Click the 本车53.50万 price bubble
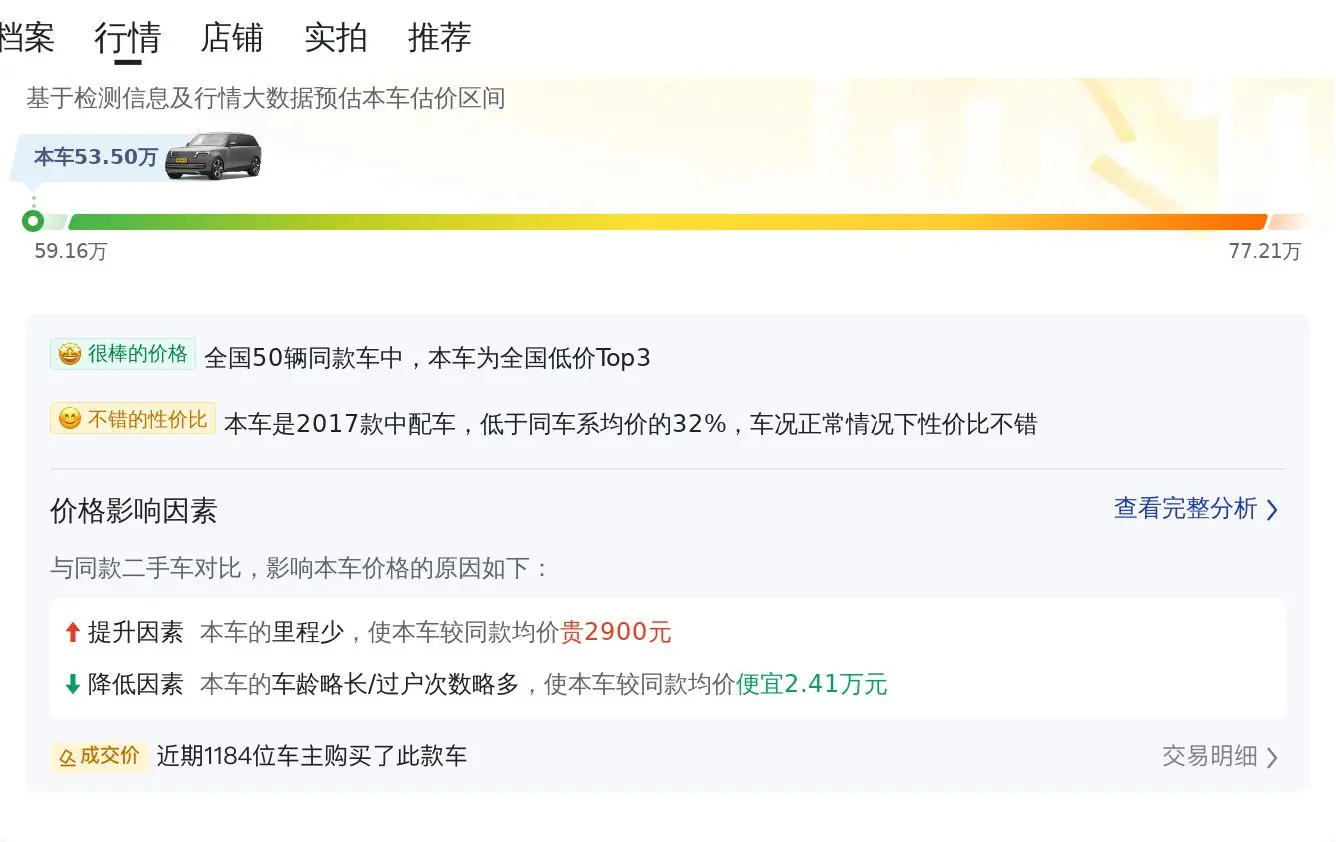Screen dimensions: 1336x842 click(96, 157)
